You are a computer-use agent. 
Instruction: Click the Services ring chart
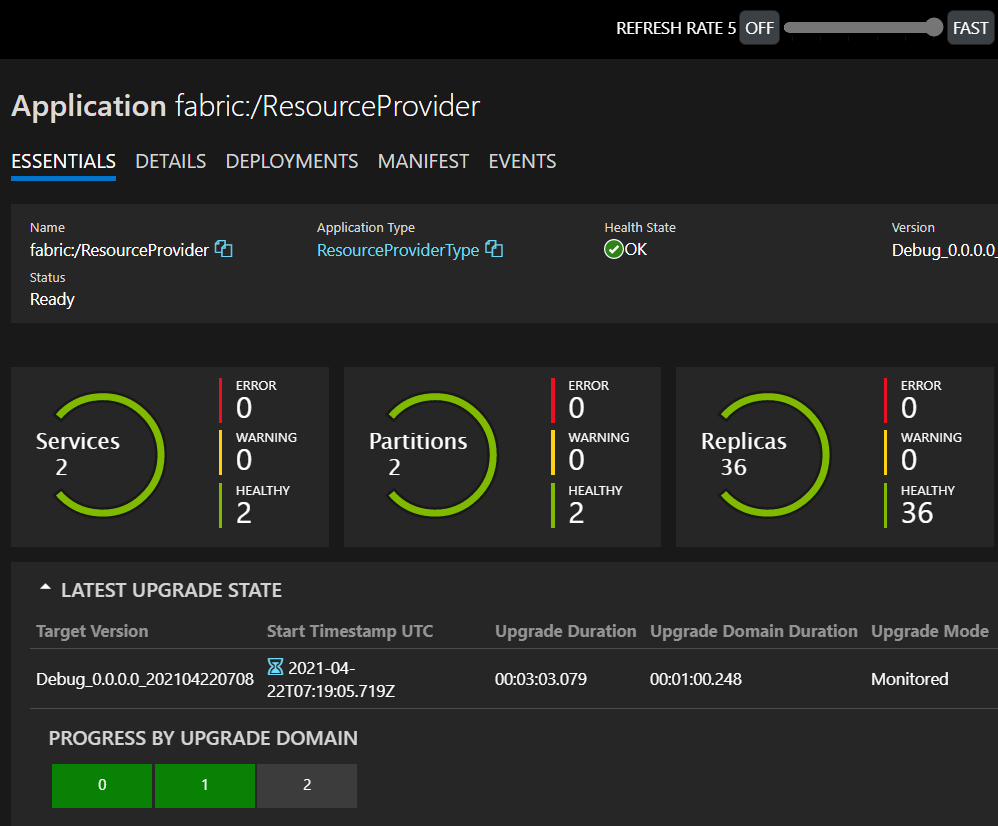pos(102,455)
